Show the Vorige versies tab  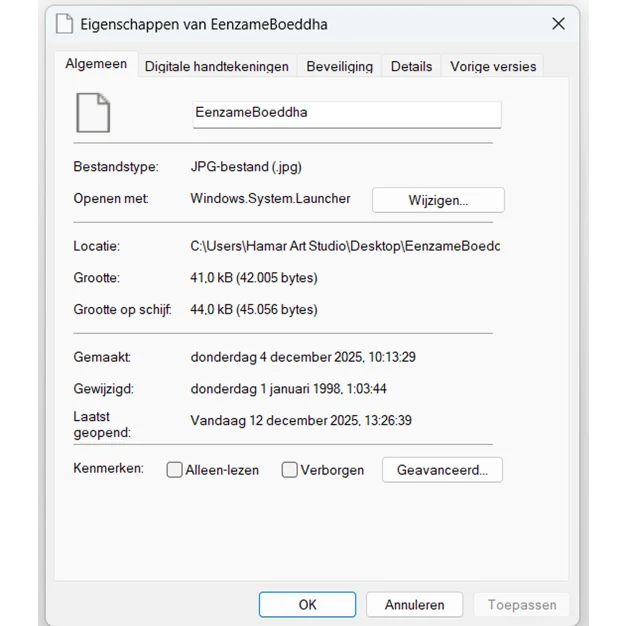[x=493, y=66]
